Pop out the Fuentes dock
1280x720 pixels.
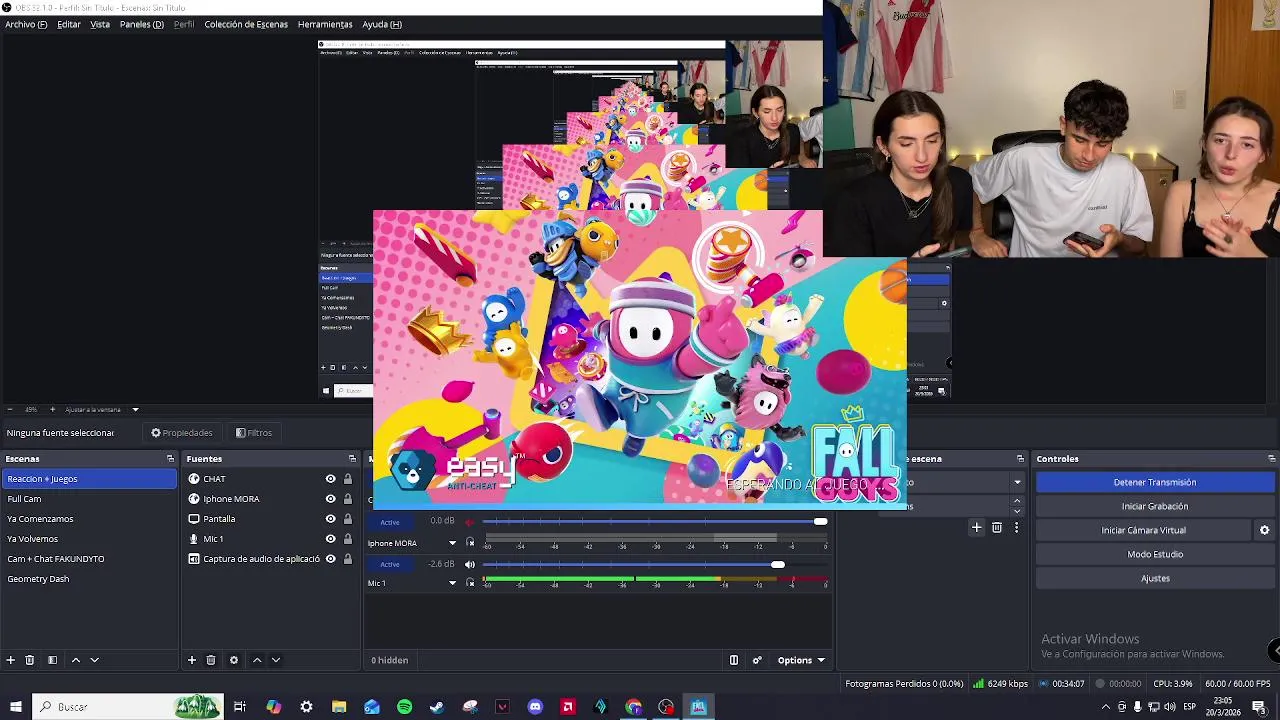click(351, 459)
